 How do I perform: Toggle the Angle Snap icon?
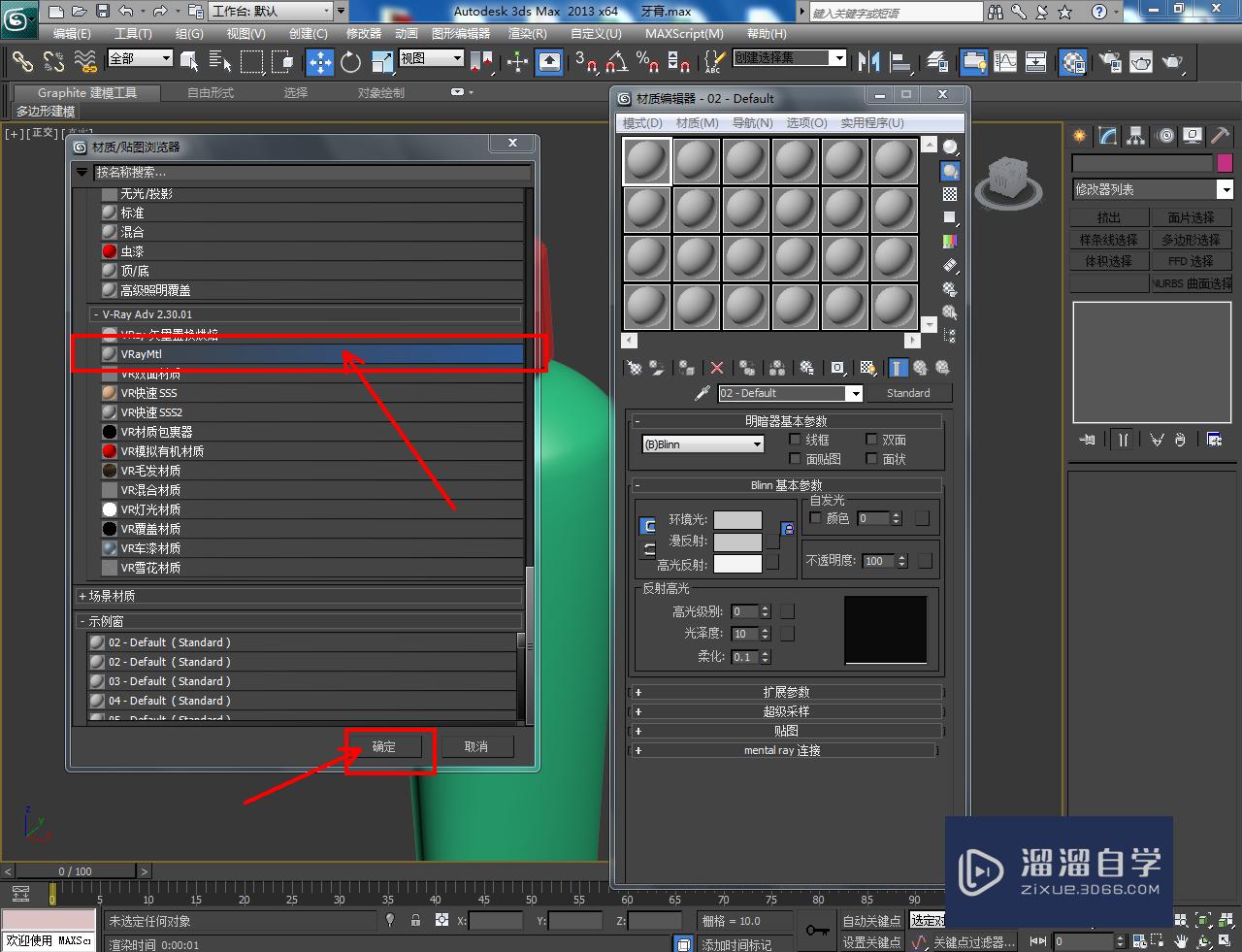click(617, 62)
